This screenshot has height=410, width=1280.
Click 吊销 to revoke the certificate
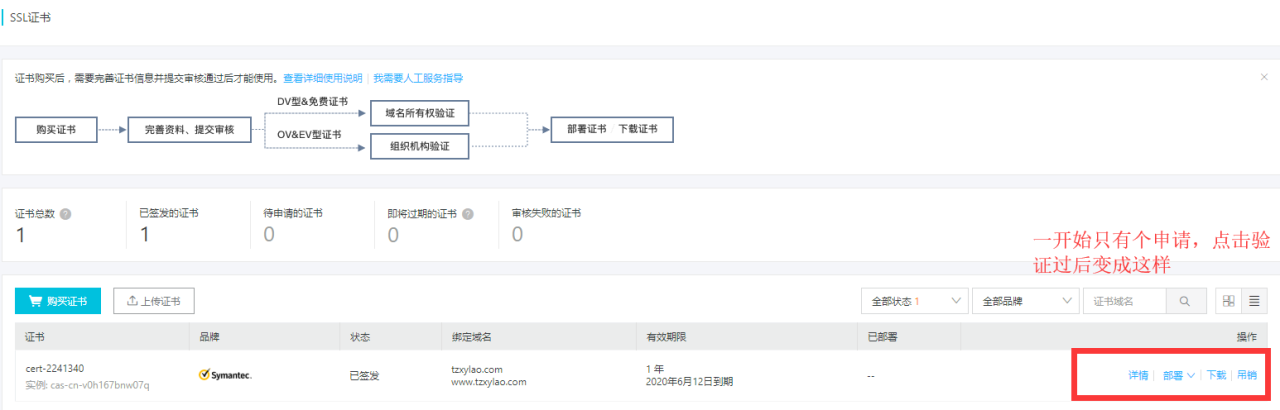[x=1247, y=375]
